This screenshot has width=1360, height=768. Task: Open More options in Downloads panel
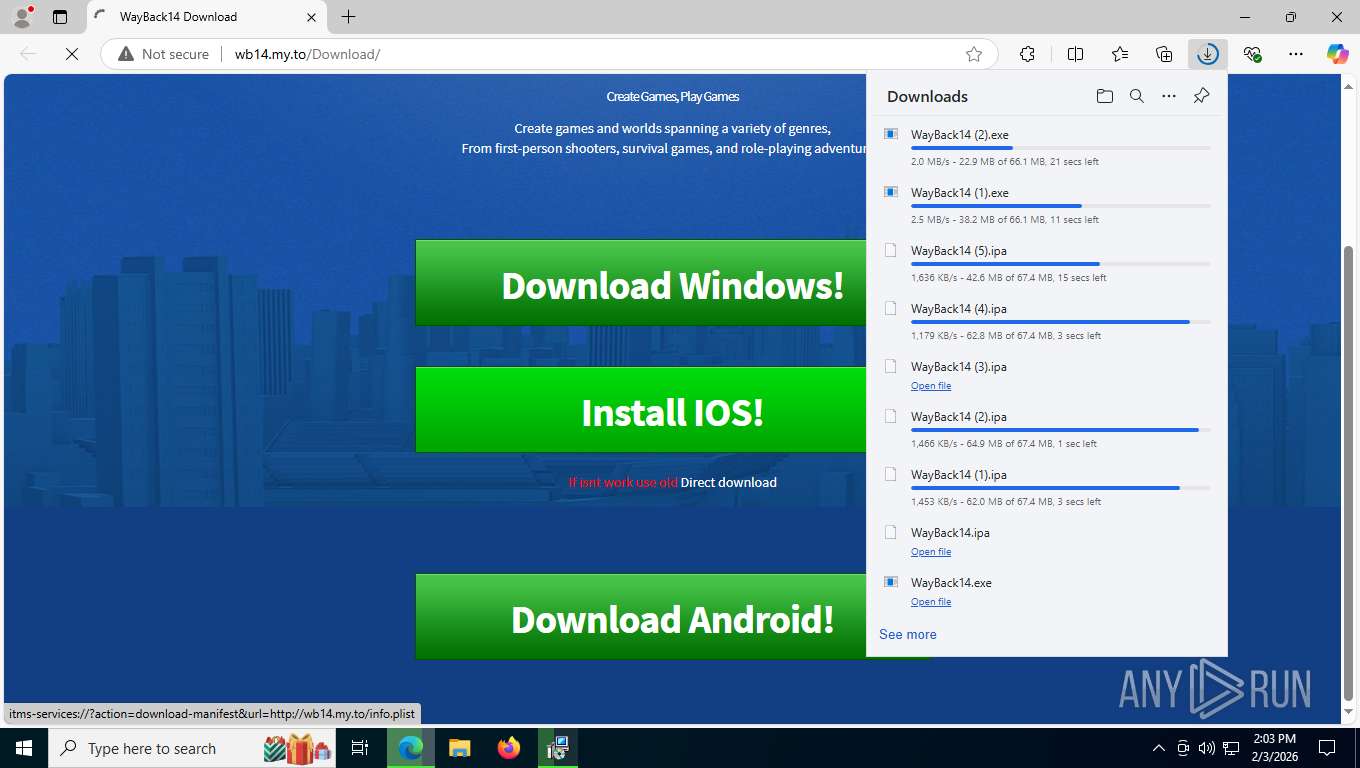(x=1169, y=96)
